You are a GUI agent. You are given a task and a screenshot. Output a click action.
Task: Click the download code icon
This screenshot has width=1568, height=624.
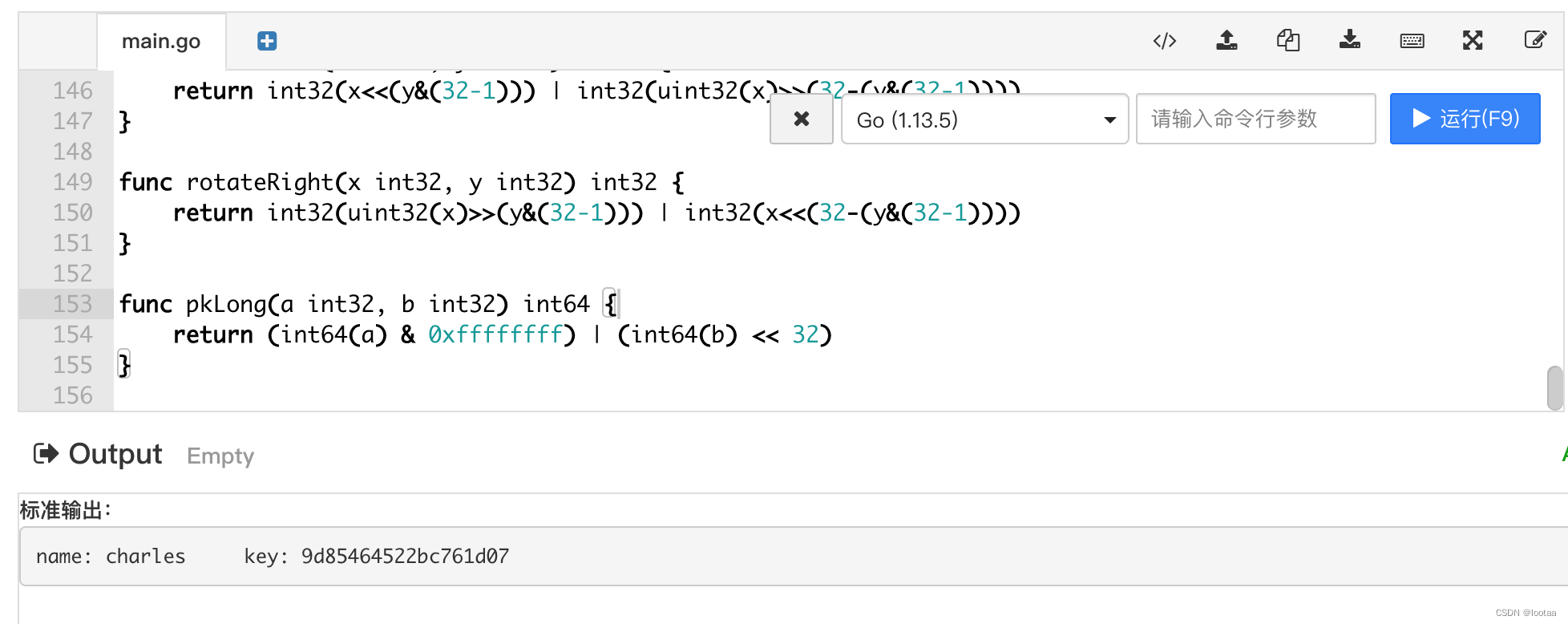click(x=1350, y=40)
